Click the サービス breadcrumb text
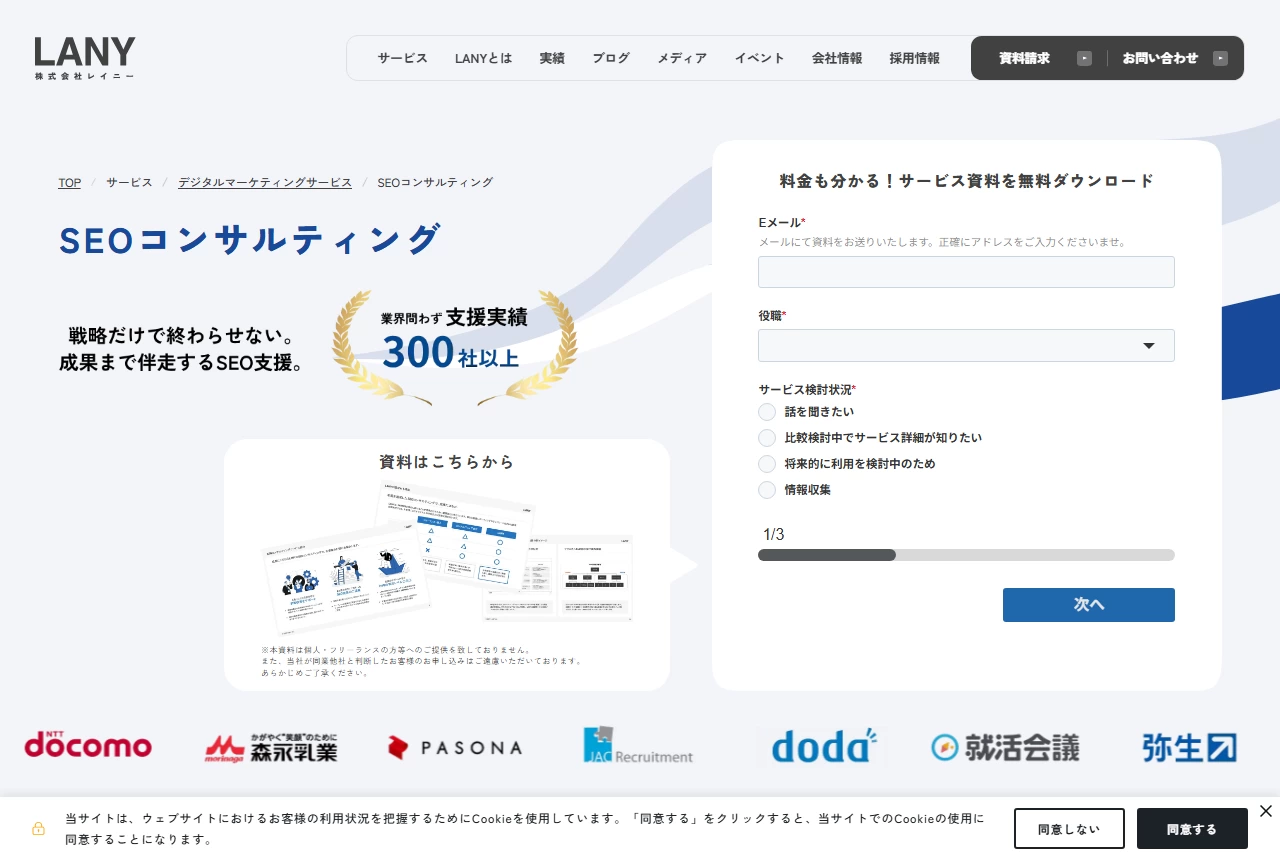The height and width of the screenshot is (860, 1280). point(130,182)
